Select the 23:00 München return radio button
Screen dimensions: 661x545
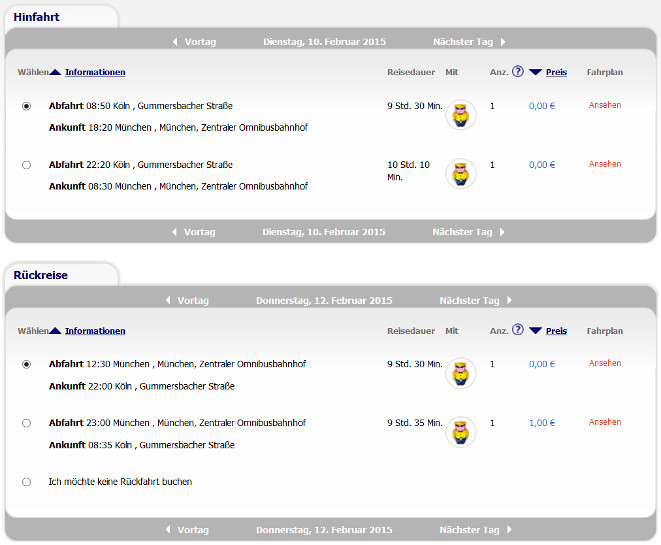coord(26,423)
